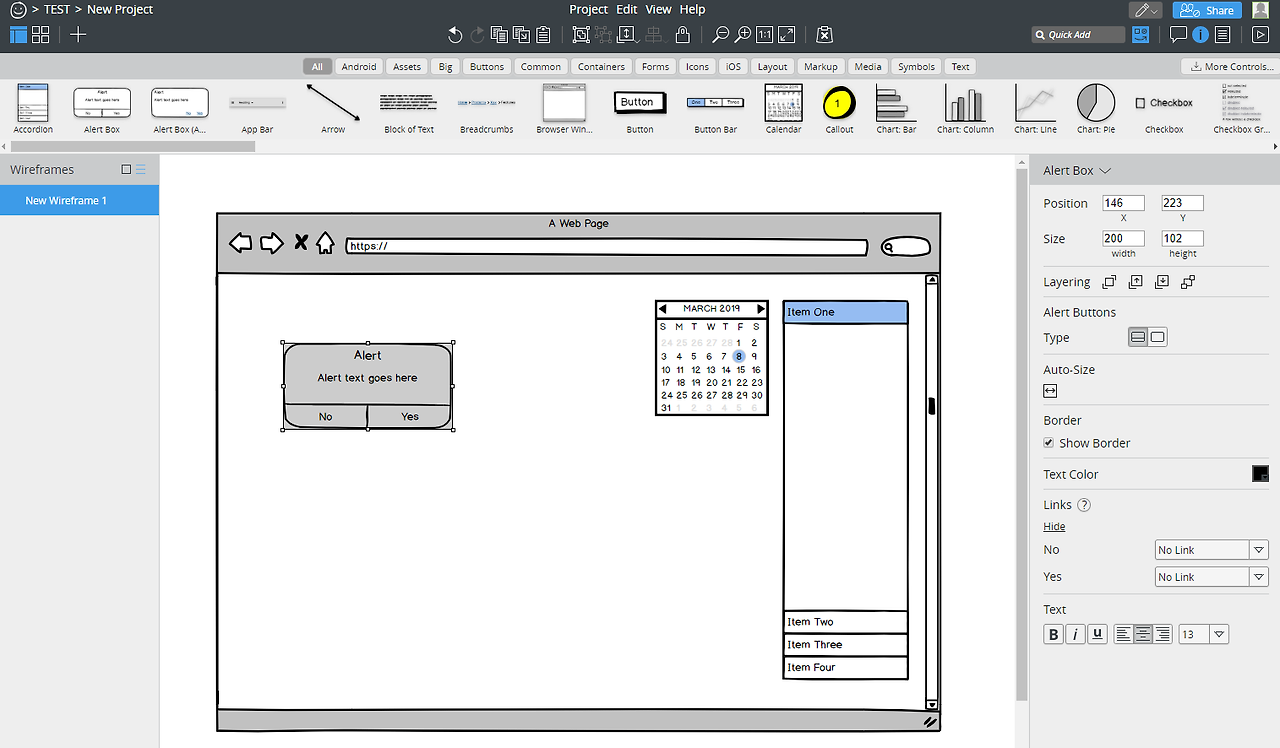Zoom in on the canvas
The height and width of the screenshot is (748, 1280).
coord(743,35)
